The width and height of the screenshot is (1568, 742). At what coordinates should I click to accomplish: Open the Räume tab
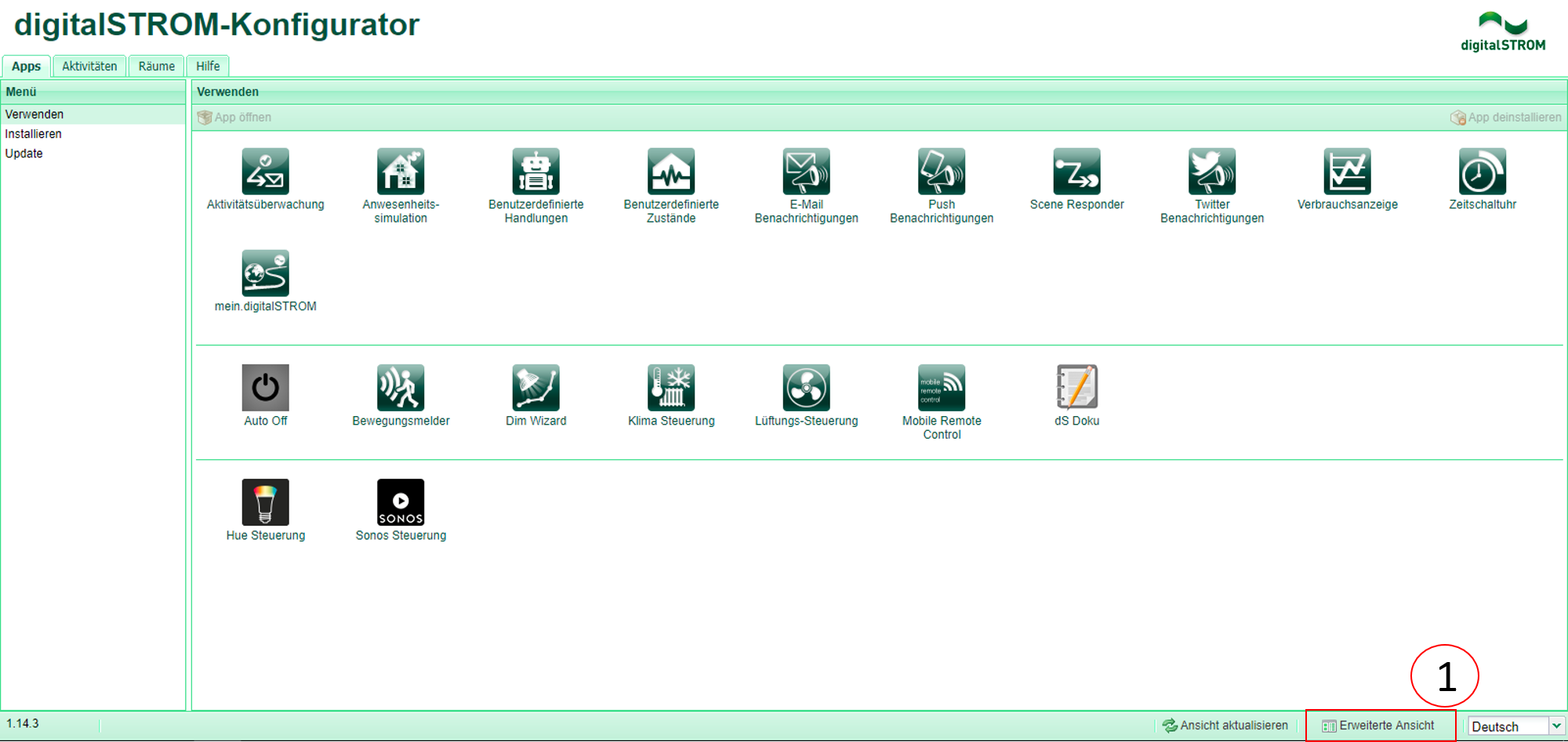pyautogui.click(x=157, y=67)
